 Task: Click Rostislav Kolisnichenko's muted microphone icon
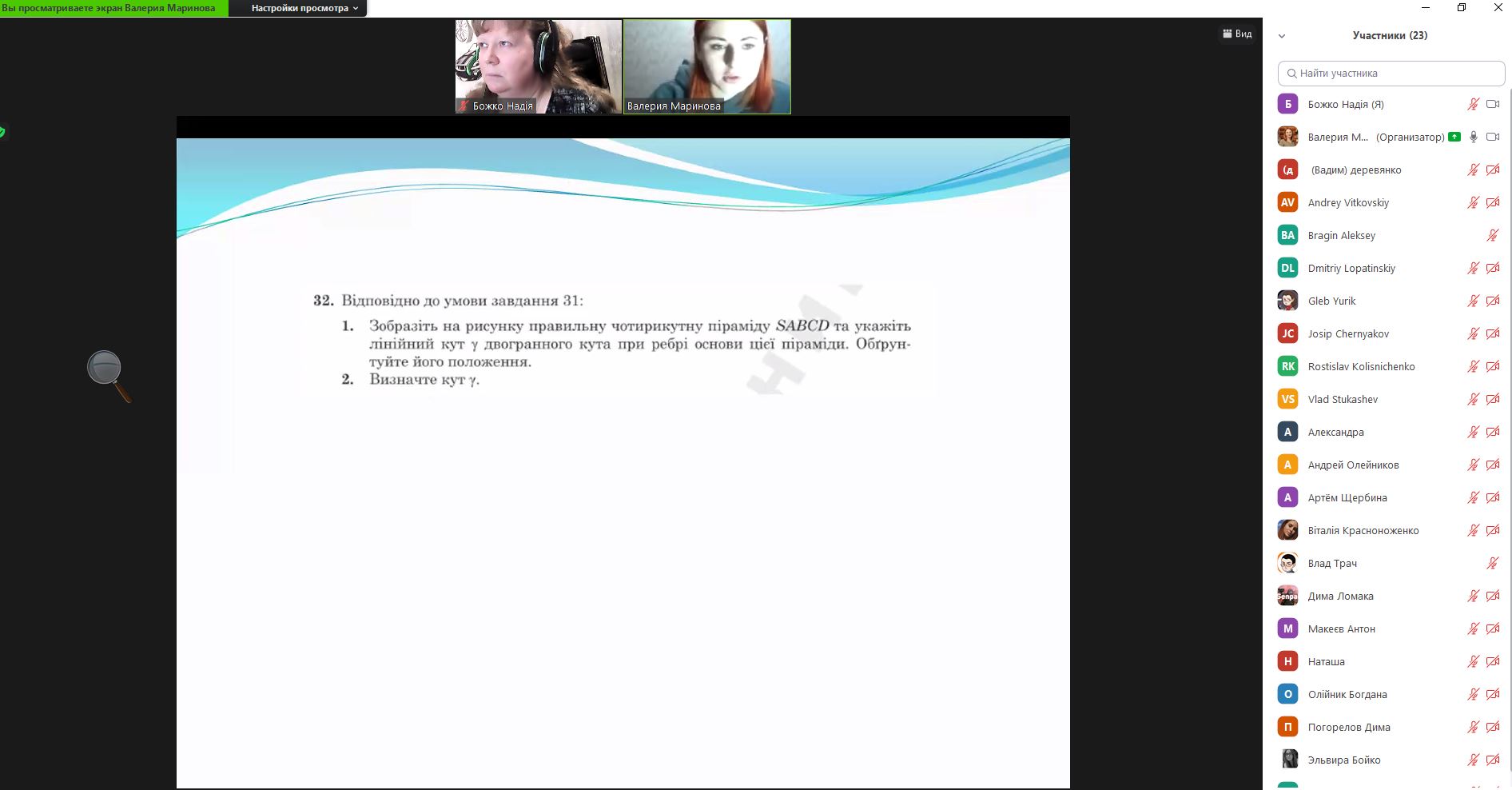(x=1473, y=366)
